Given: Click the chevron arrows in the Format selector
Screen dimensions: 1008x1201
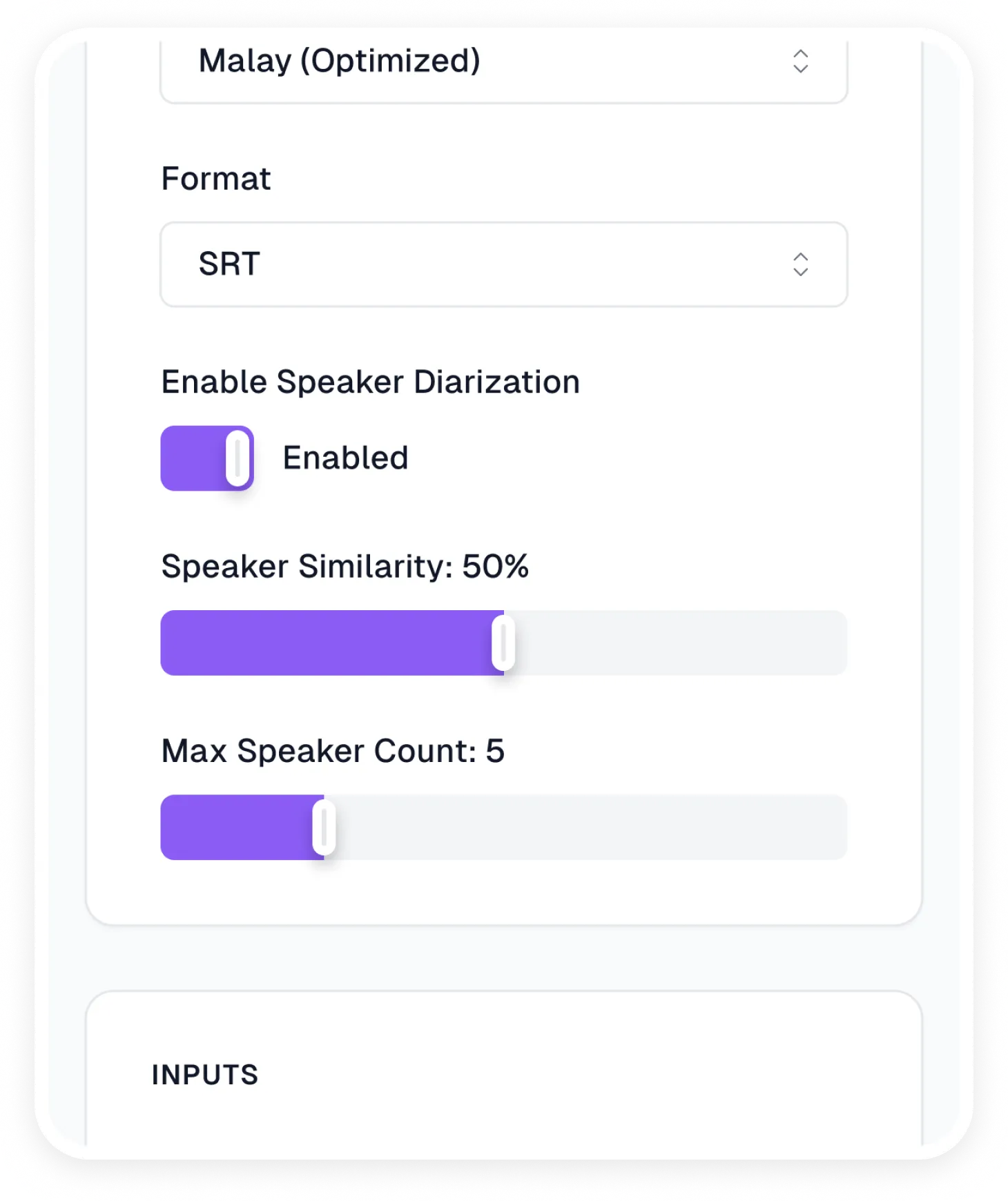Looking at the screenshot, I should 800,264.
